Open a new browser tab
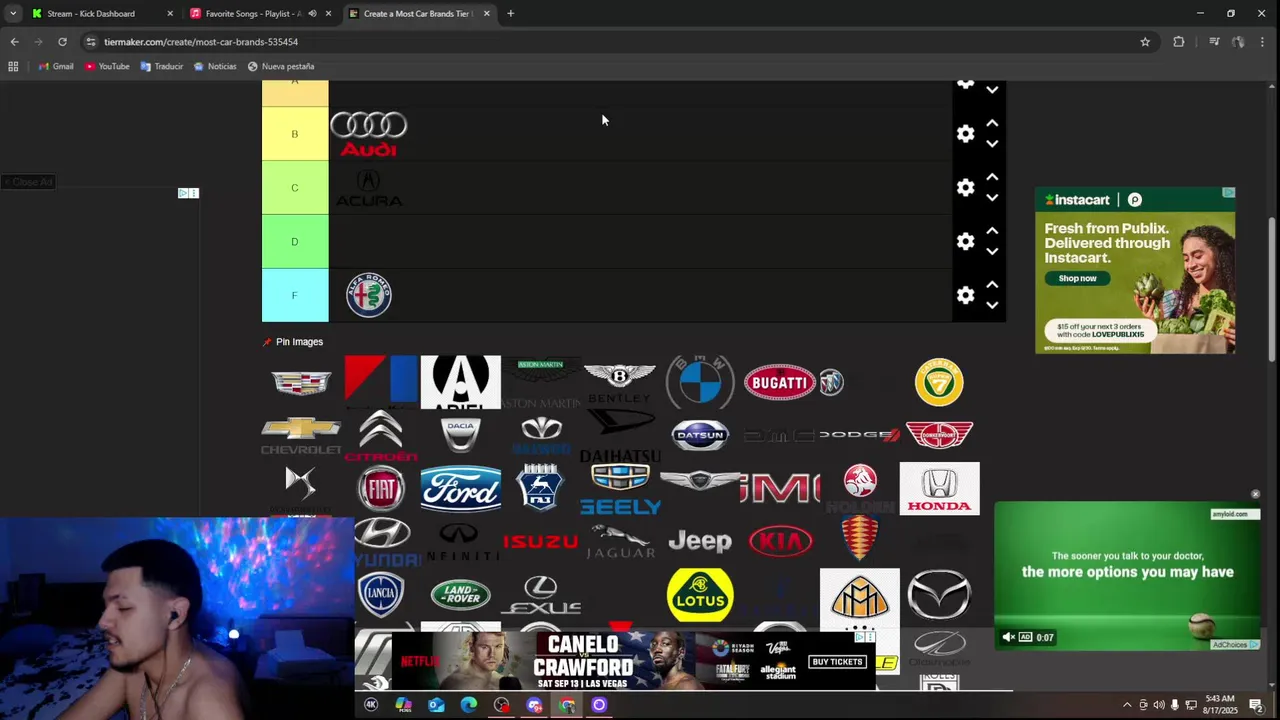This screenshot has height=720, width=1280. [x=510, y=14]
